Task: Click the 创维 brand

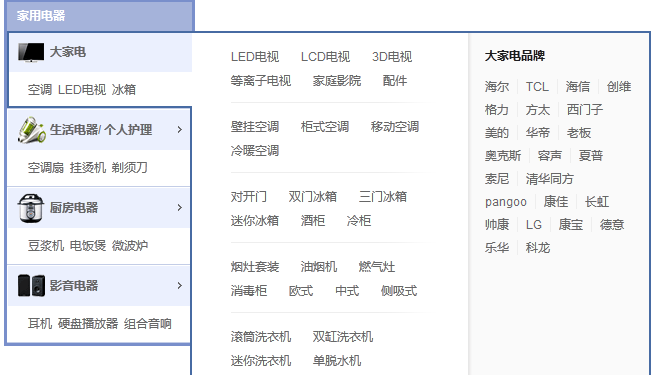Action: pos(619,87)
